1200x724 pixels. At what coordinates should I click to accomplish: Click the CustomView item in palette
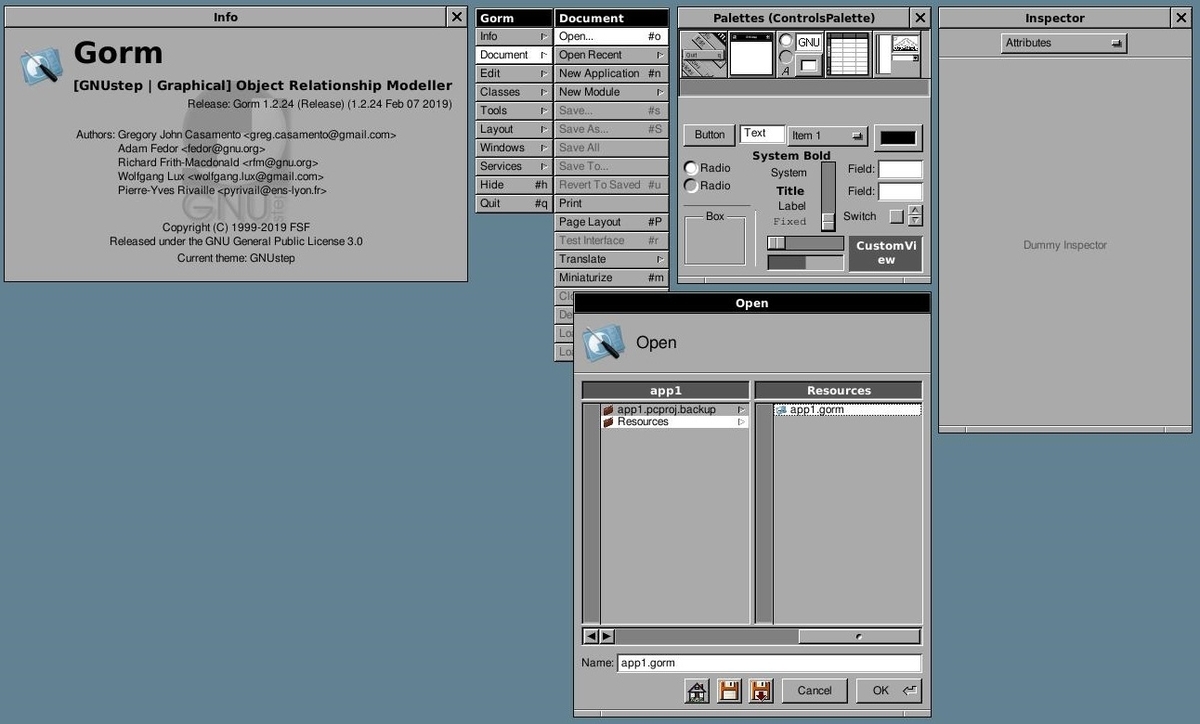886,253
